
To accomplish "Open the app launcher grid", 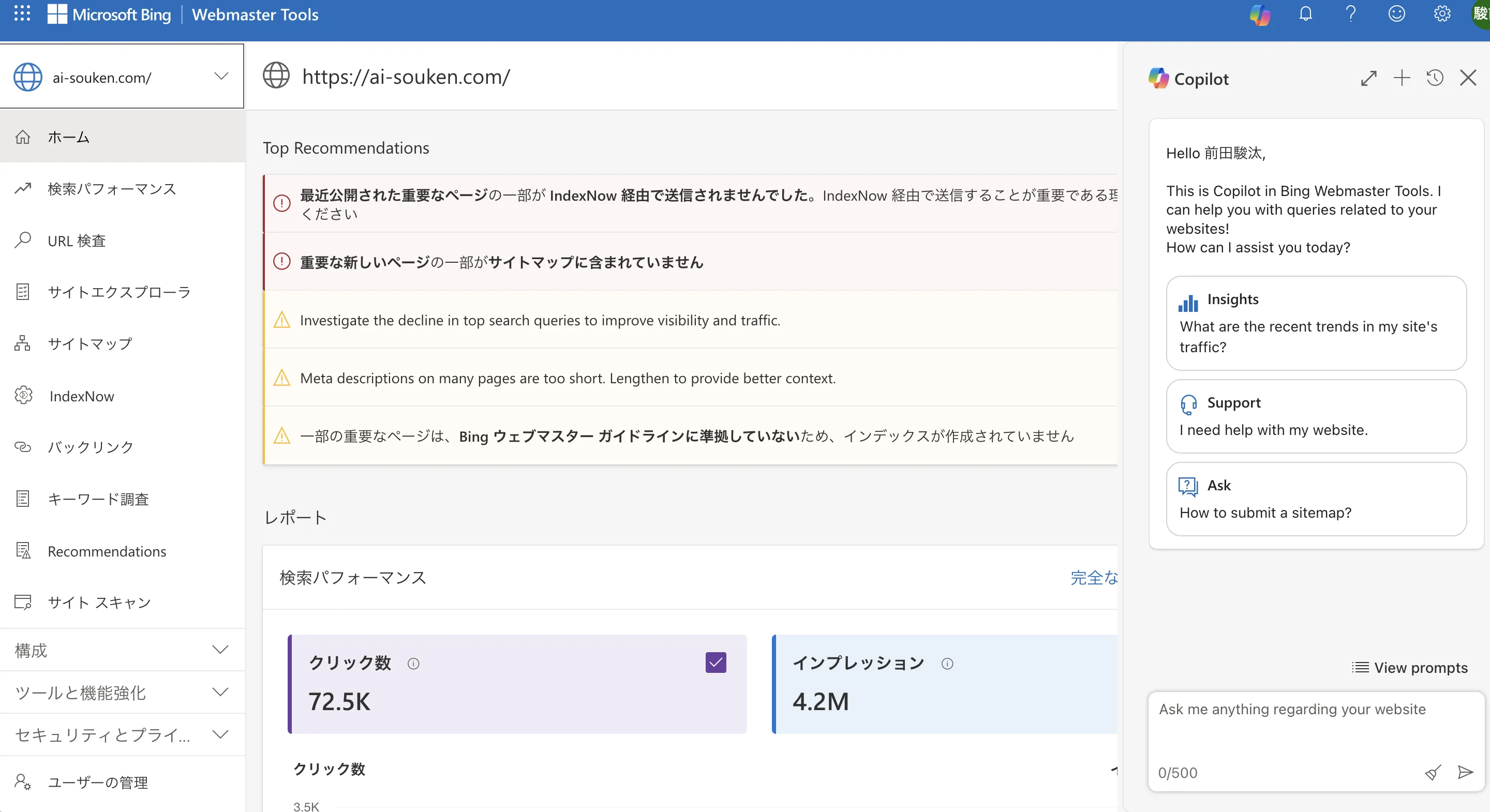I will click(x=21, y=14).
